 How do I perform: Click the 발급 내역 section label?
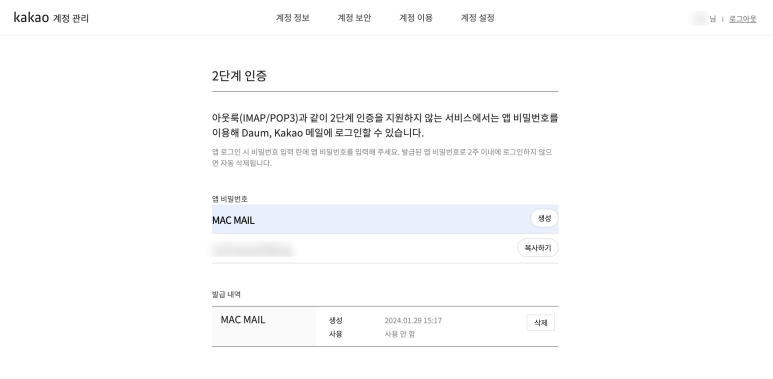click(226, 295)
